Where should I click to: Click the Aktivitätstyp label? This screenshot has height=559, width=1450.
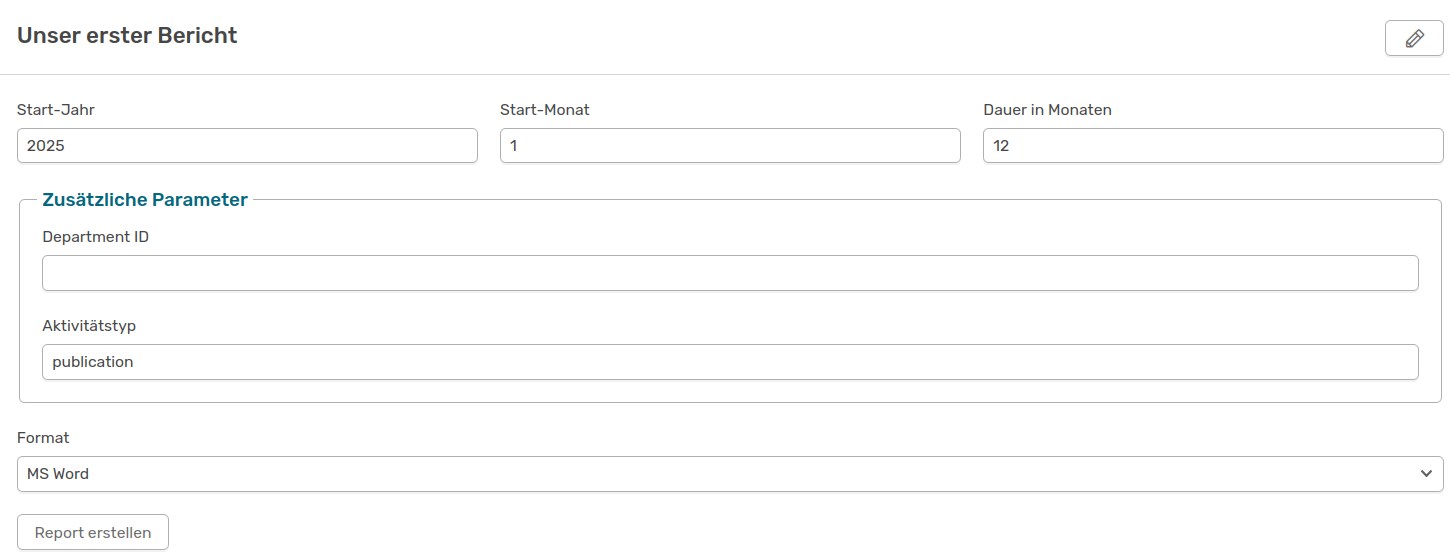(x=89, y=326)
